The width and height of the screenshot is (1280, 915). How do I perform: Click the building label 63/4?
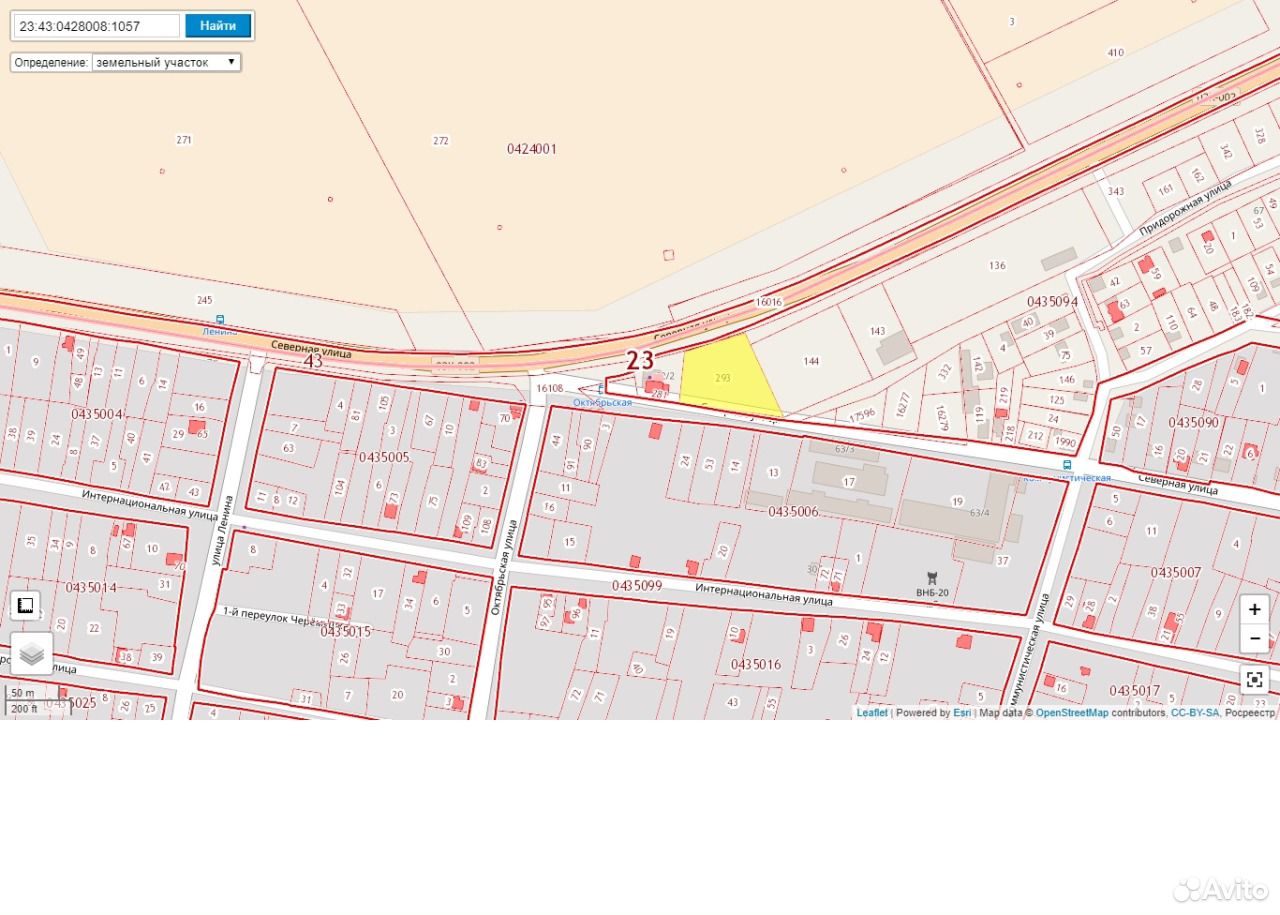pyautogui.click(x=979, y=513)
